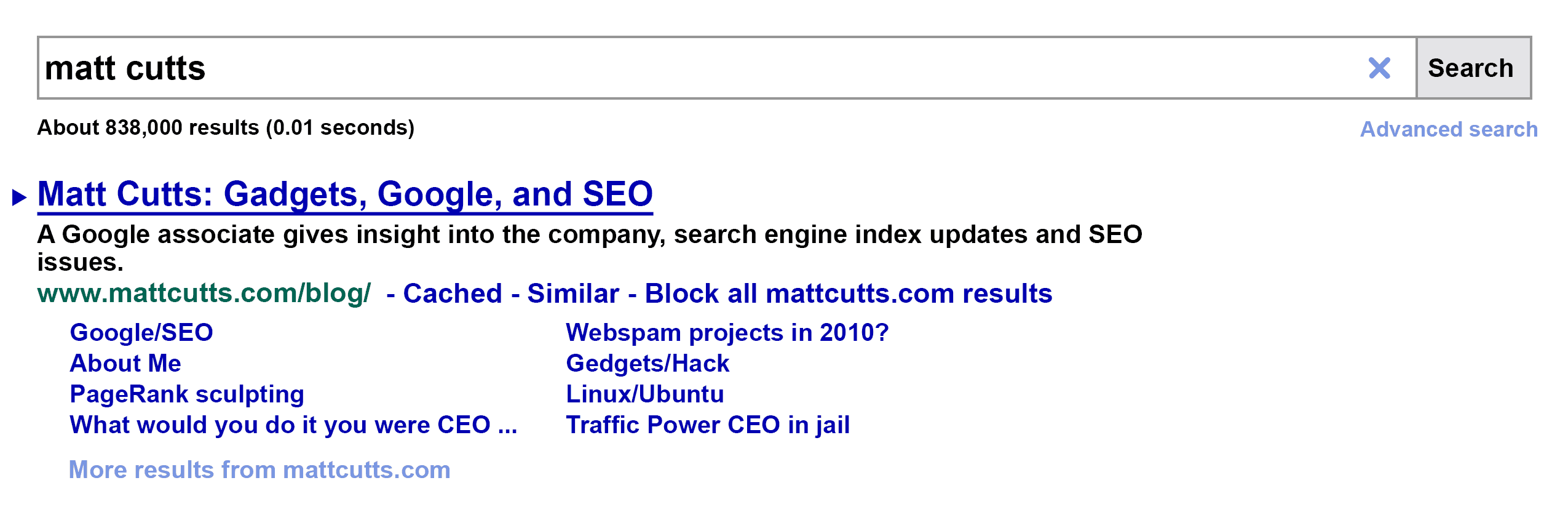This screenshot has width=1568, height=523.
Task: Click the arrow marker beside the top result
Action: (x=20, y=196)
